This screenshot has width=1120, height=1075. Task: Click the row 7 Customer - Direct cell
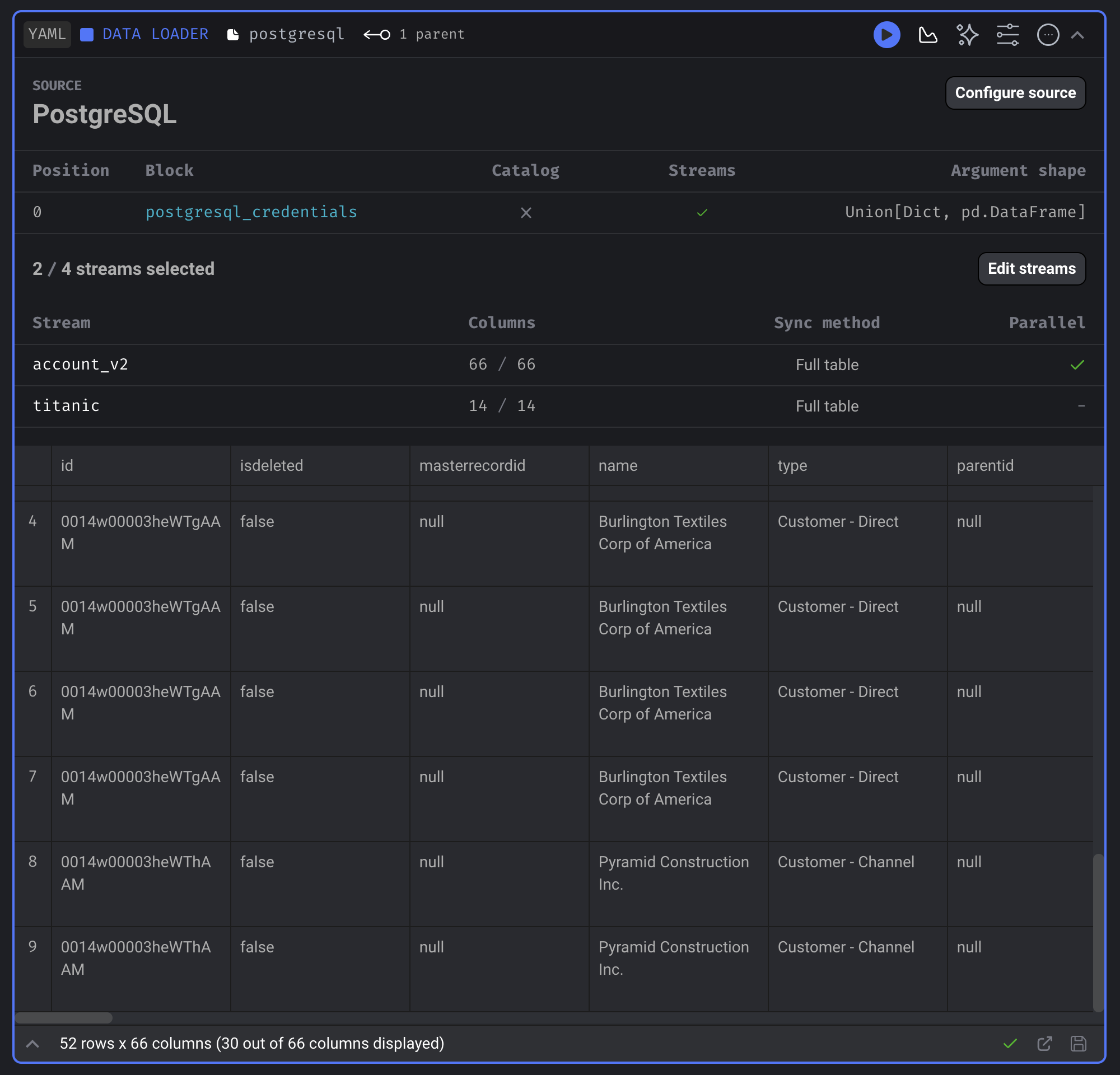click(857, 798)
